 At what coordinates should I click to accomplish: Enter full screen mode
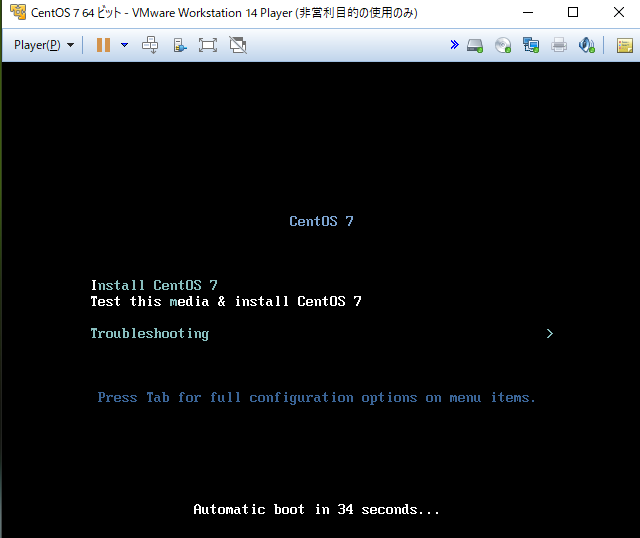click(208, 45)
